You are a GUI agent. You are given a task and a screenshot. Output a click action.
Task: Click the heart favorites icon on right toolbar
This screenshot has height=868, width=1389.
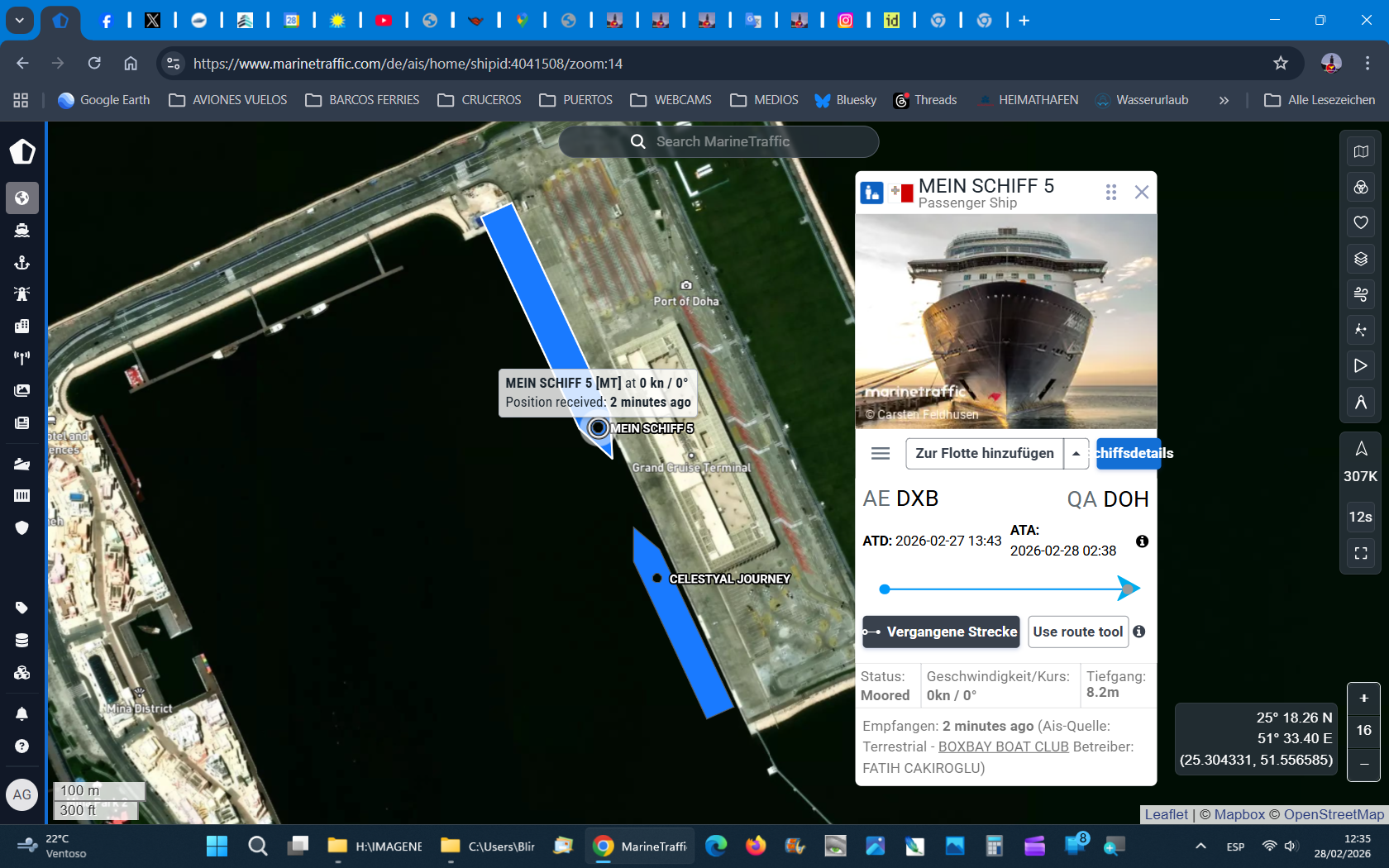coord(1360,222)
